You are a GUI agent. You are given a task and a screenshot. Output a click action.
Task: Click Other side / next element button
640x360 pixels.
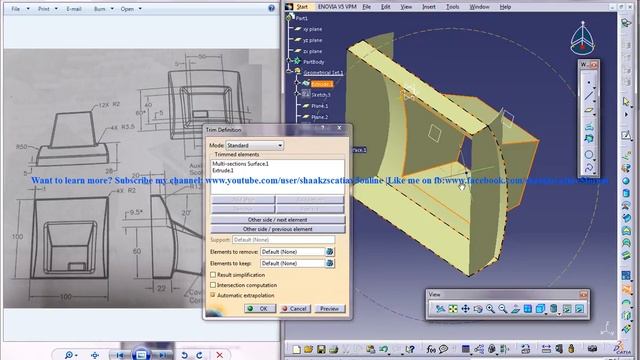click(278, 220)
